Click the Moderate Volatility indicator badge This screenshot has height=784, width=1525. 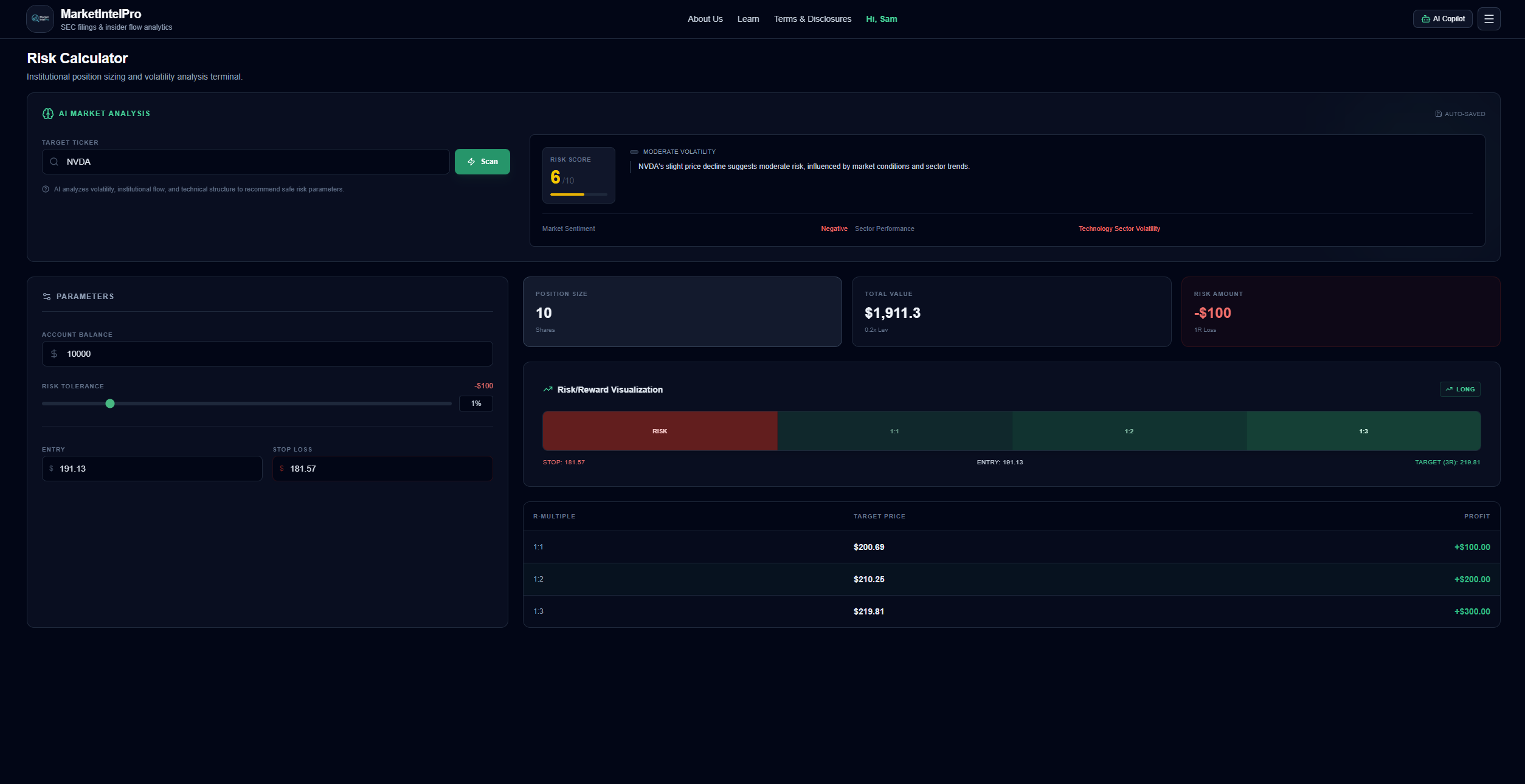[674, 151]
